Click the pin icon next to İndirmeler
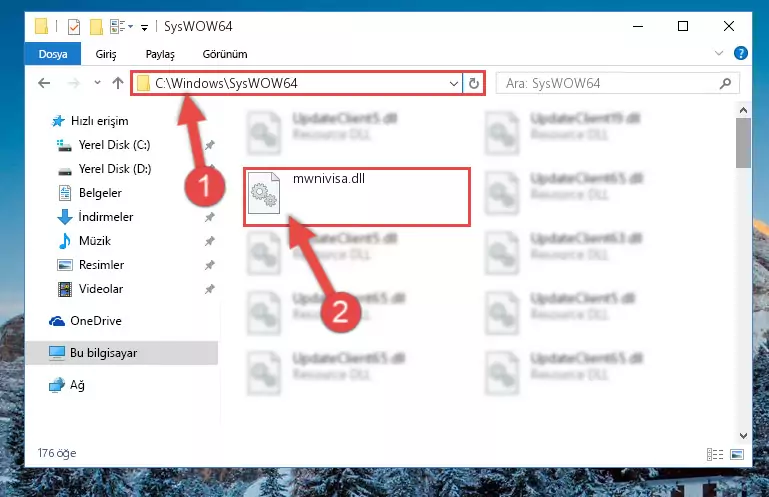 point(209,217)
